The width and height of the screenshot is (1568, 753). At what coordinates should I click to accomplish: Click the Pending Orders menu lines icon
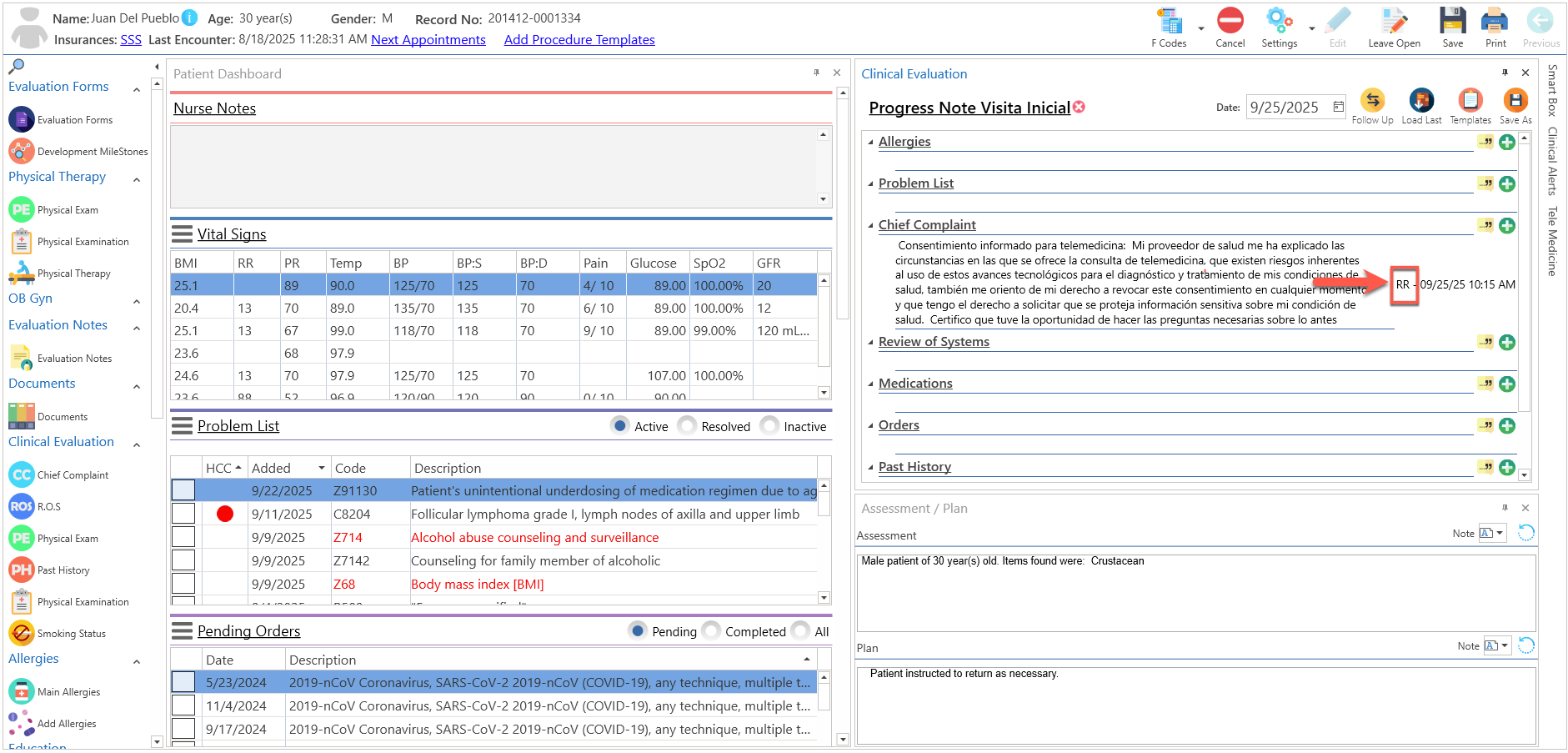182,630
